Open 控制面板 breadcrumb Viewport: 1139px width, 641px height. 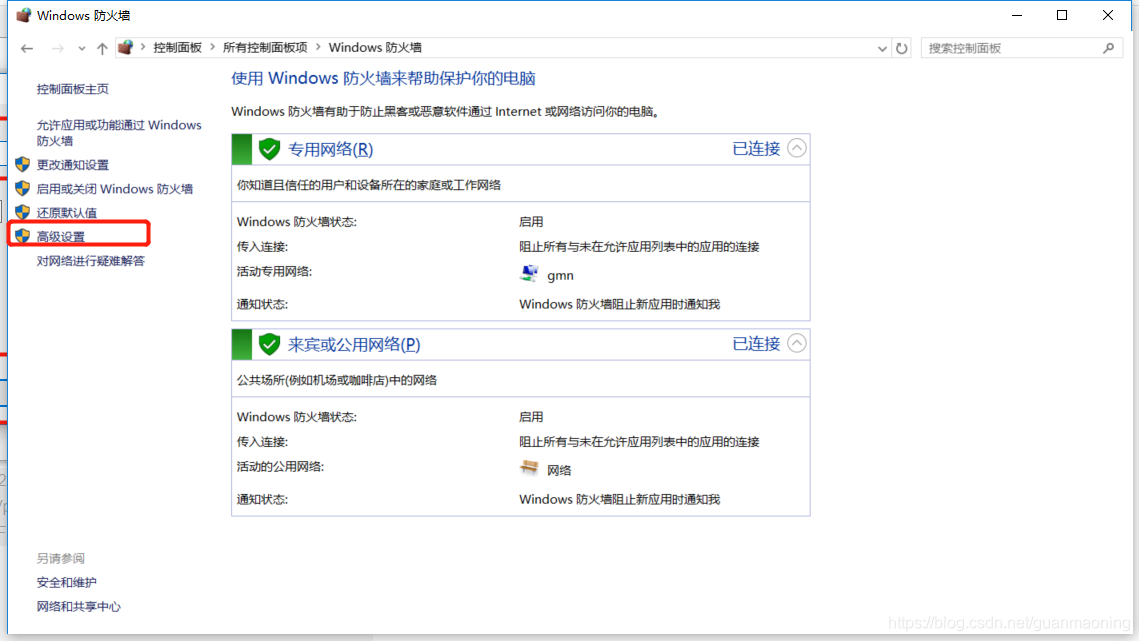click(177, 48)
